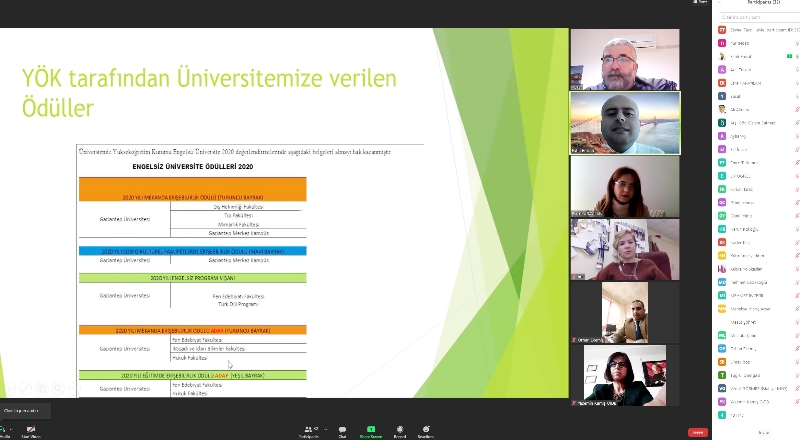Click slide title 'YÖK tarafından Üniversitemize verilen'
Image resolution: width=800 pixels, height=440 pixels.
click(209, 79)
